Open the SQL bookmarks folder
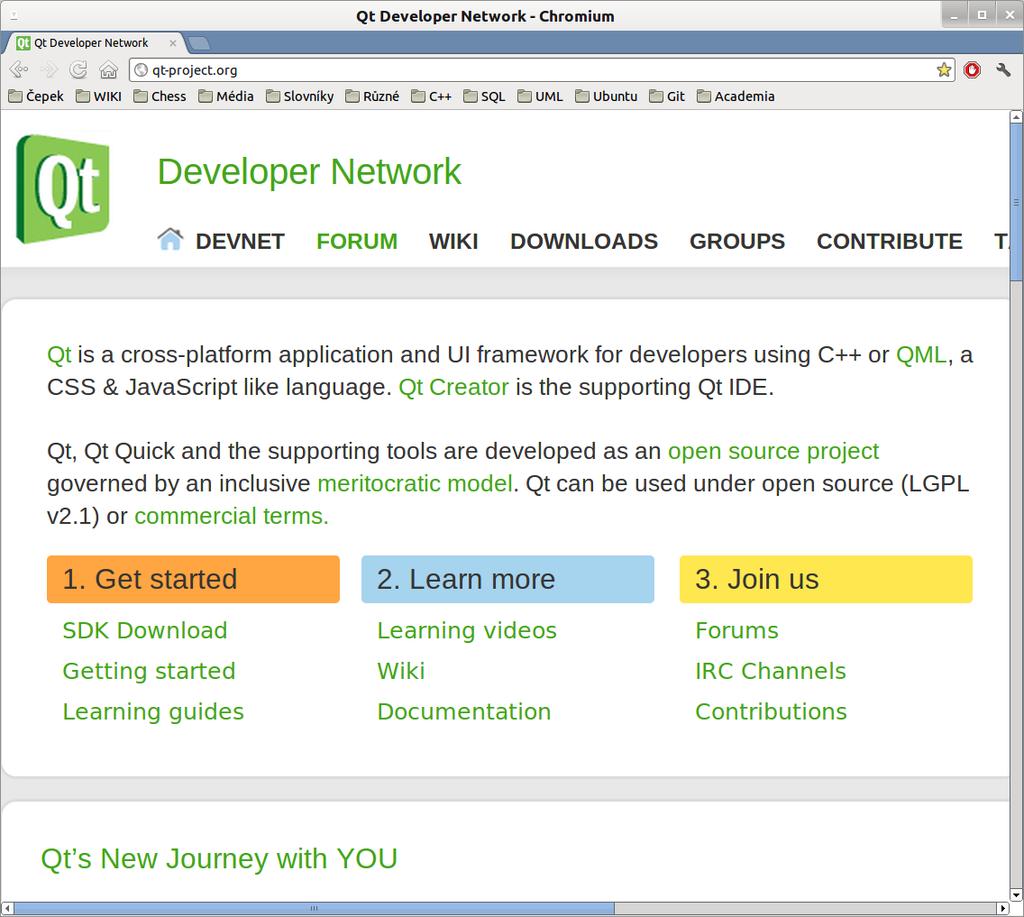This screenshot has width=1024, height=917. click(x=484, y=96)
